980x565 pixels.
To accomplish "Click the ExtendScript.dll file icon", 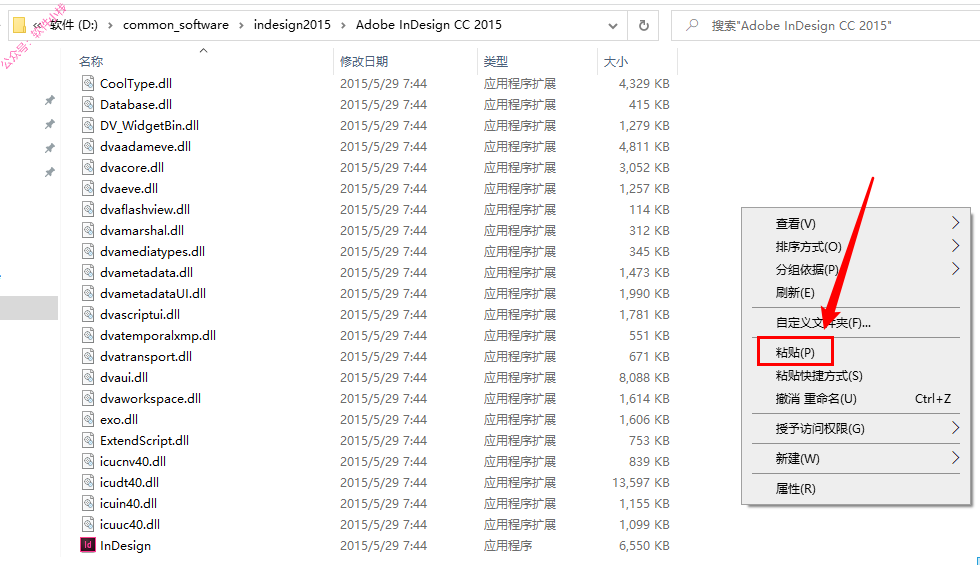I will [88, 440].
